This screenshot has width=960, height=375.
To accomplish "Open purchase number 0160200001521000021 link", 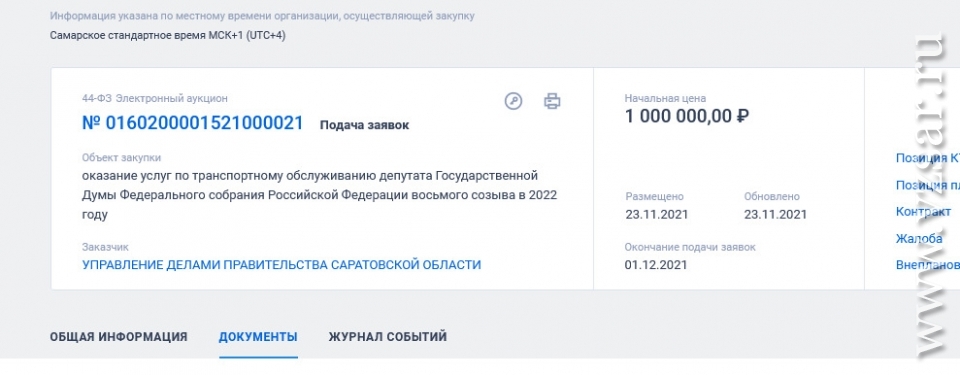I will [193, 123].
